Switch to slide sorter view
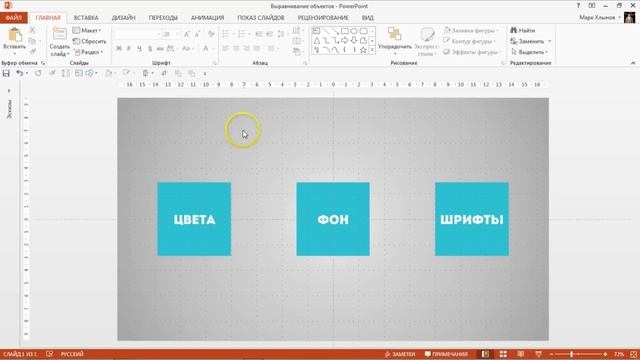 coord(503,354)
